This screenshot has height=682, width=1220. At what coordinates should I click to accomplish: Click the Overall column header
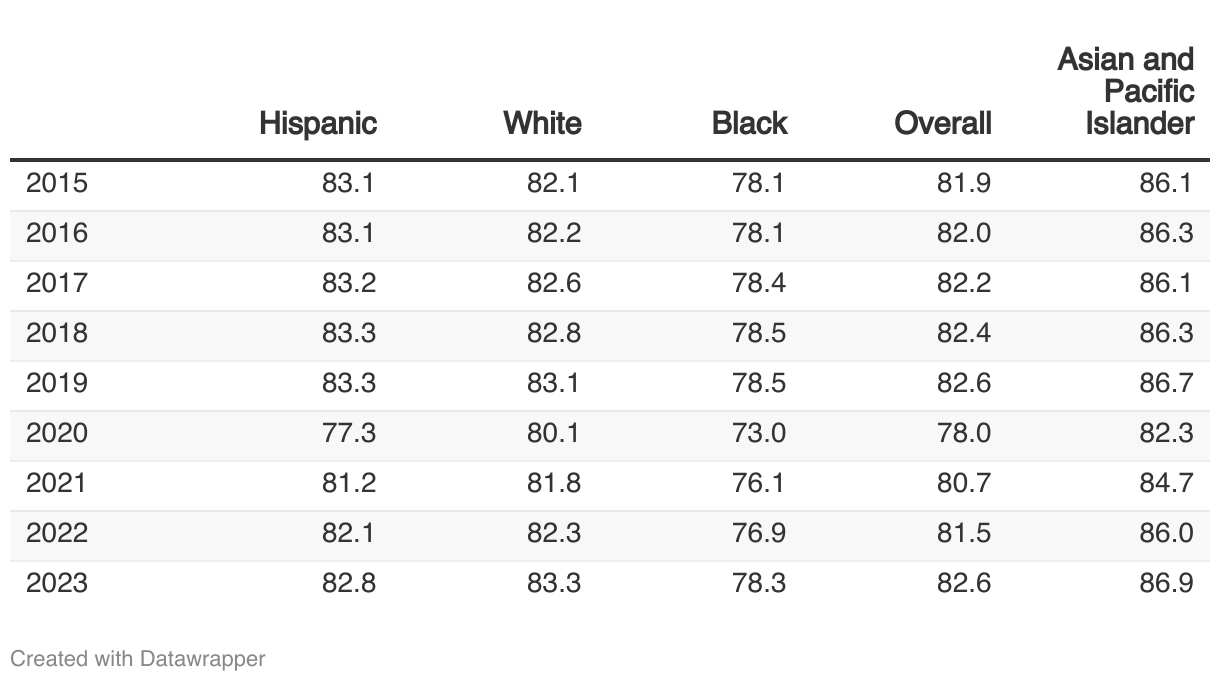coord(942,123)
